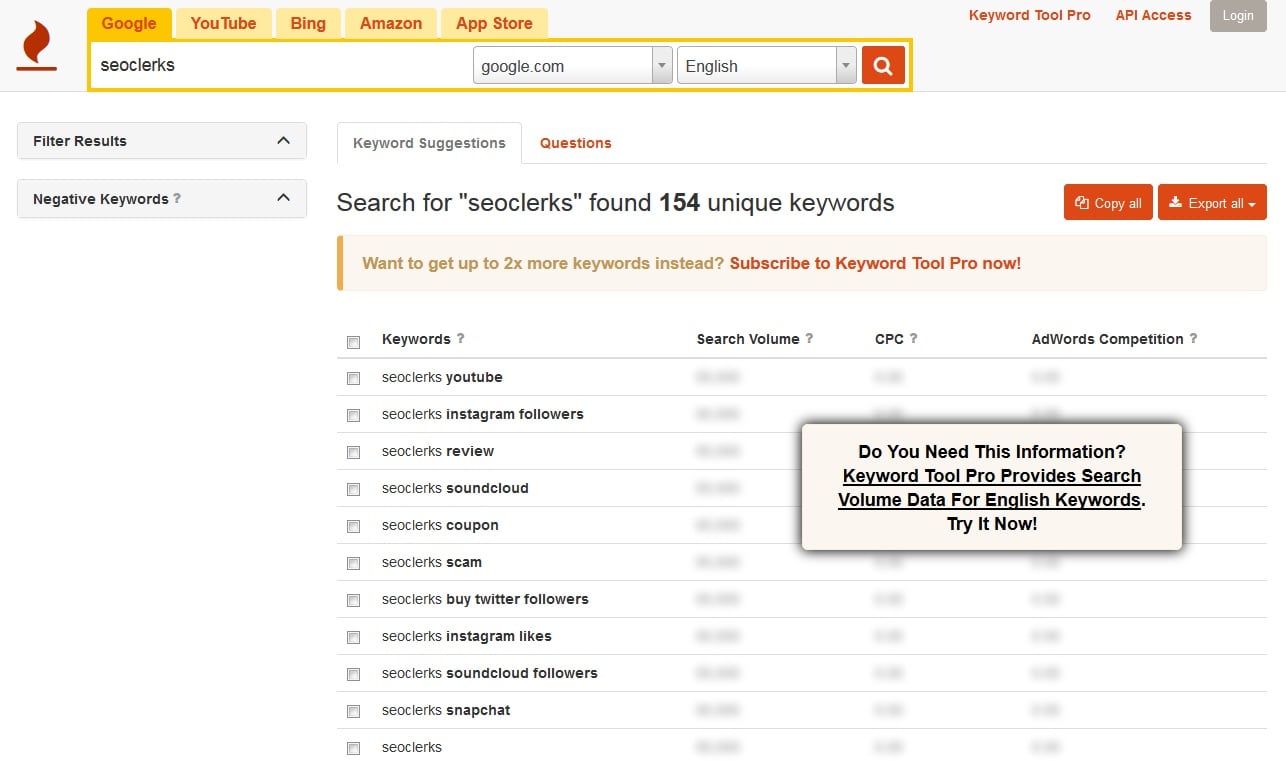Screen dimensions: 1286x761
Task: Click the Keywords column header
Action: (416, 339)
